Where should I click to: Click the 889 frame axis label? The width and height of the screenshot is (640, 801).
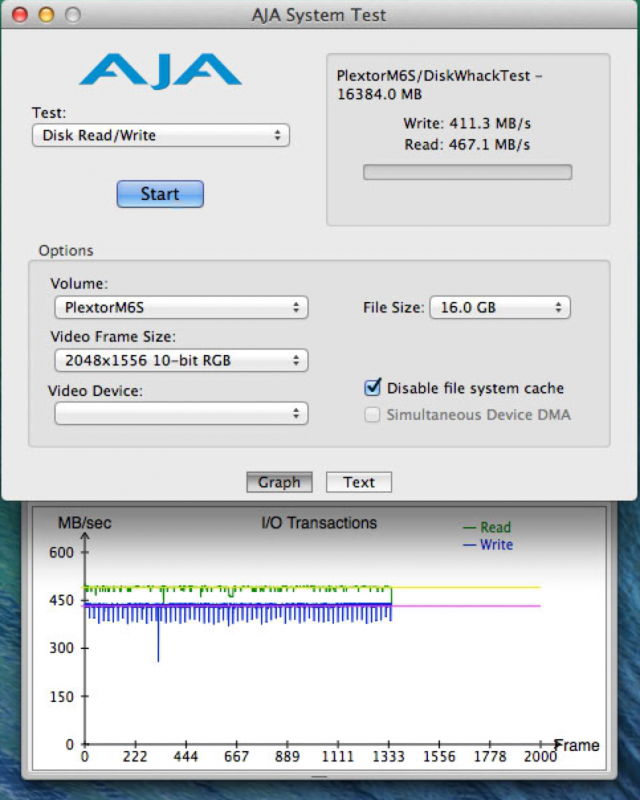click(287, 757)
